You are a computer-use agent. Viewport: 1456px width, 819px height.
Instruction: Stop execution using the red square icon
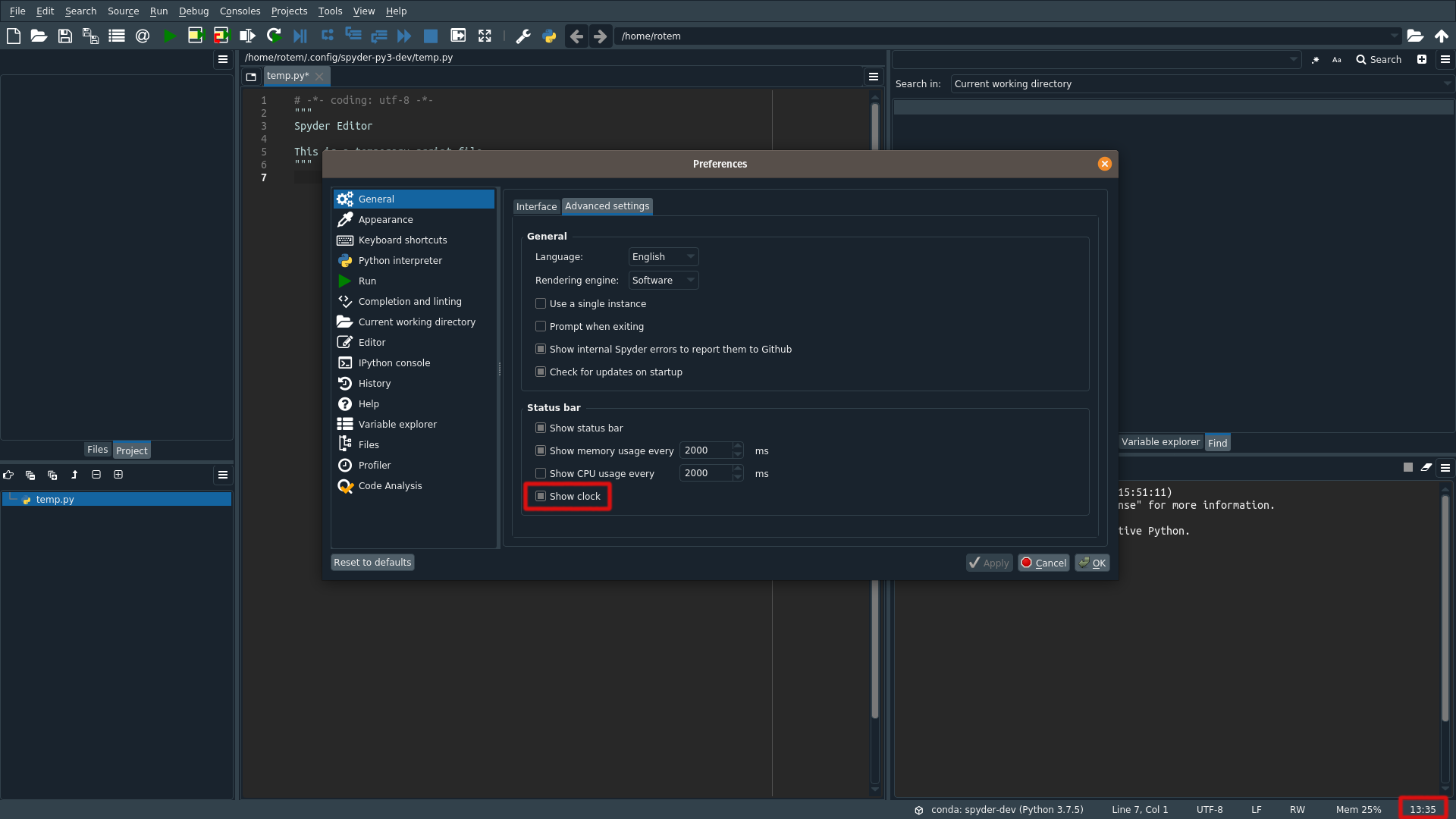(431, 36)
